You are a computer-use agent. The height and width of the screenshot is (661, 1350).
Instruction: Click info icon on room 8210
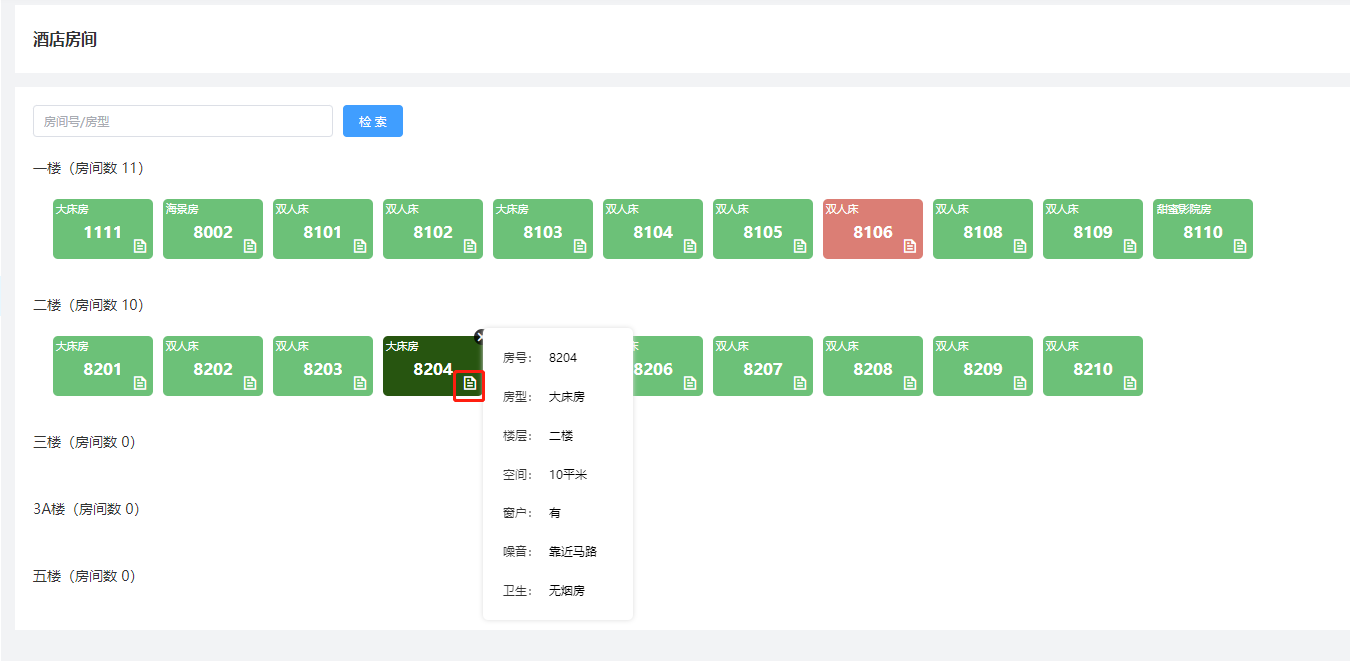(x=1130, y=383)
